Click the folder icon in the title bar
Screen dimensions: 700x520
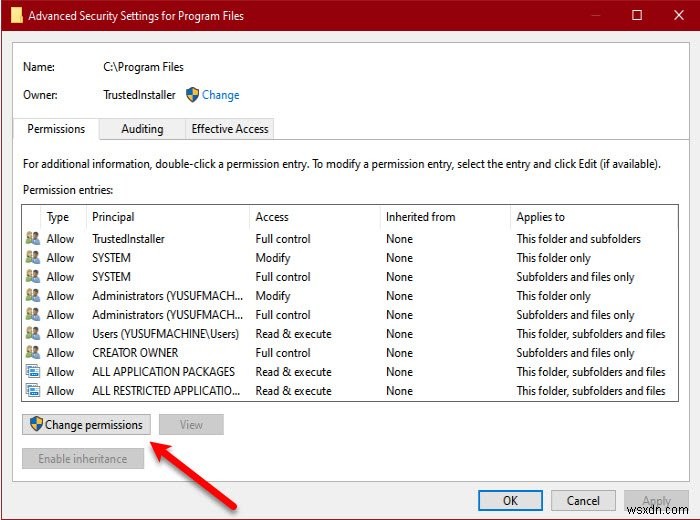pyautogui.click(x=16, y=15)
